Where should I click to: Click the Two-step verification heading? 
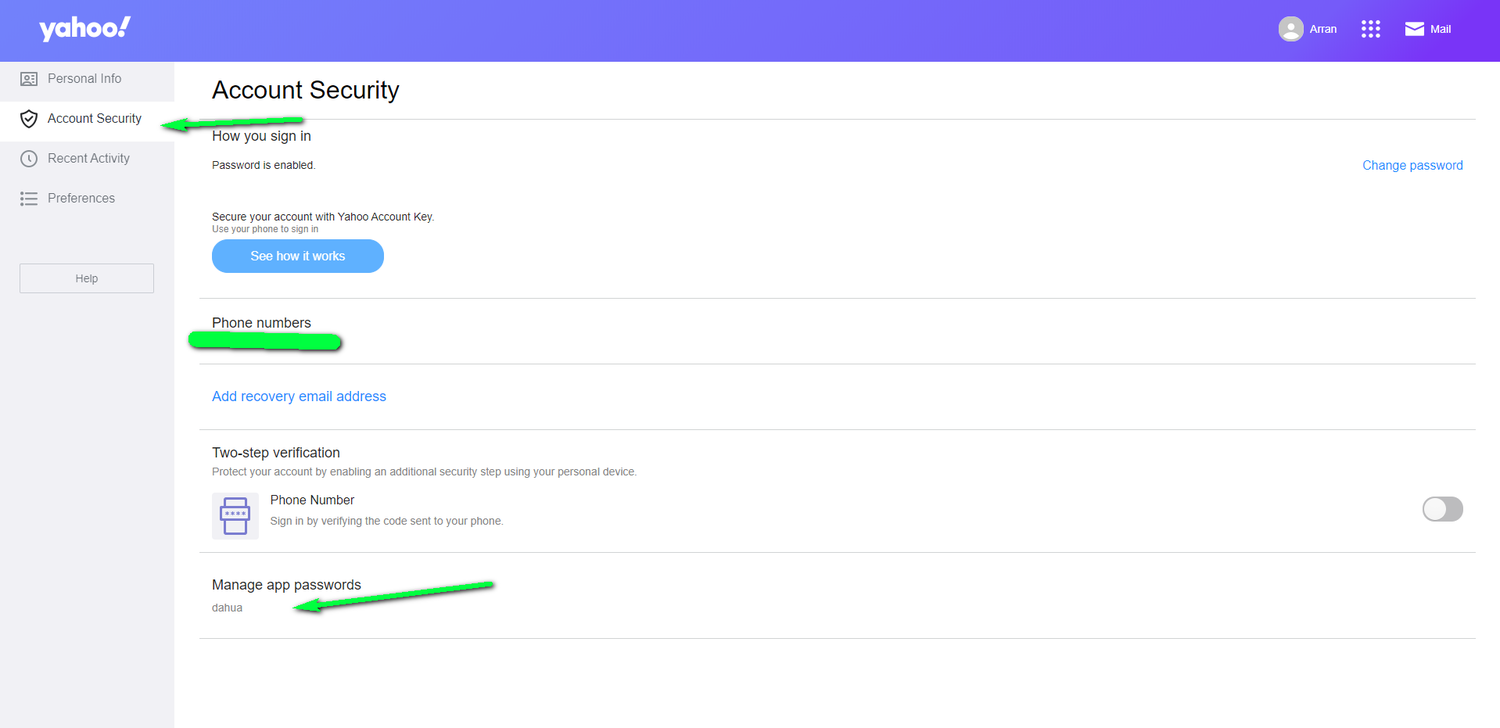point(276,453)
